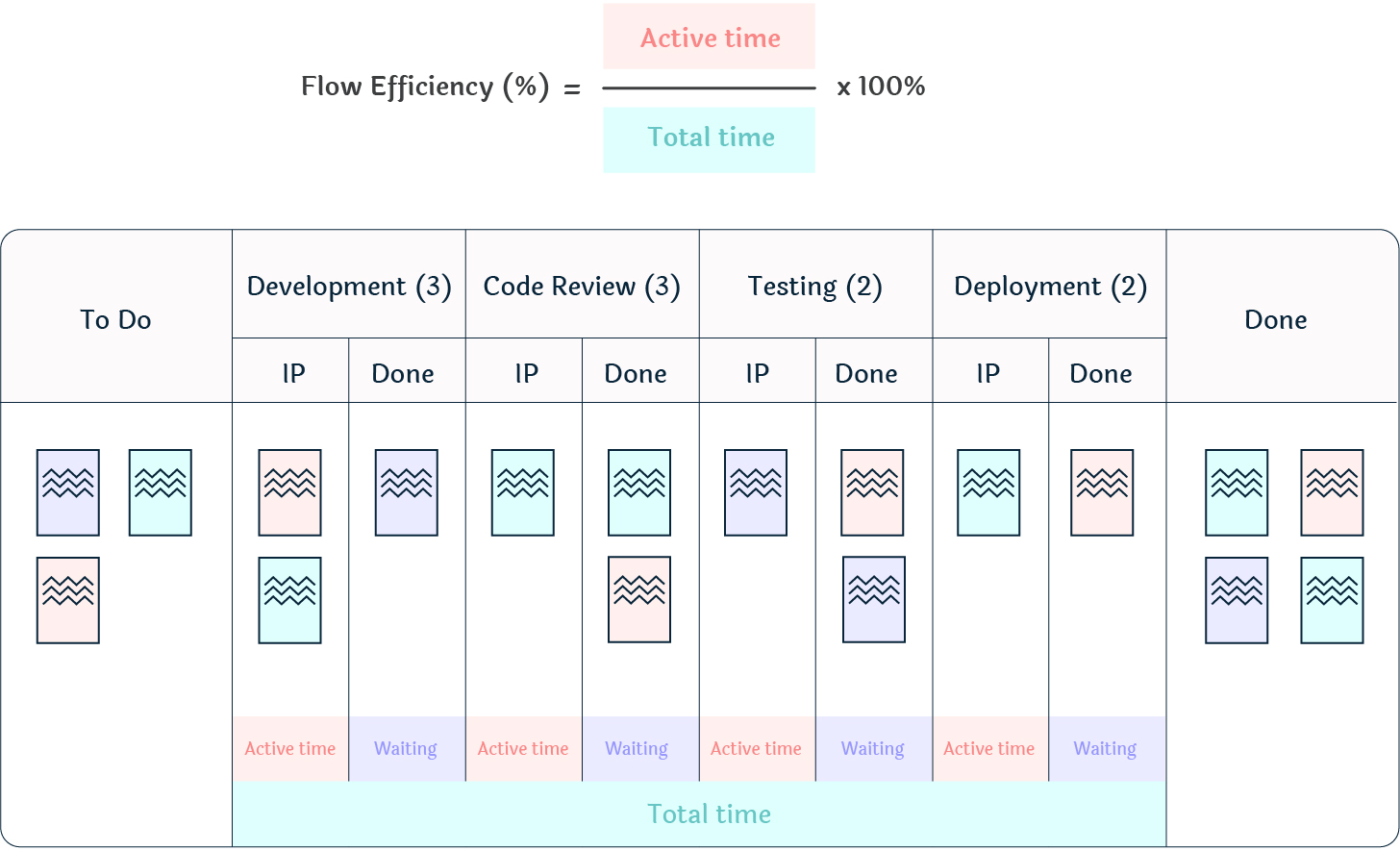
Task: Click the teal card in Deployment IP
Action: click(988, 492)
